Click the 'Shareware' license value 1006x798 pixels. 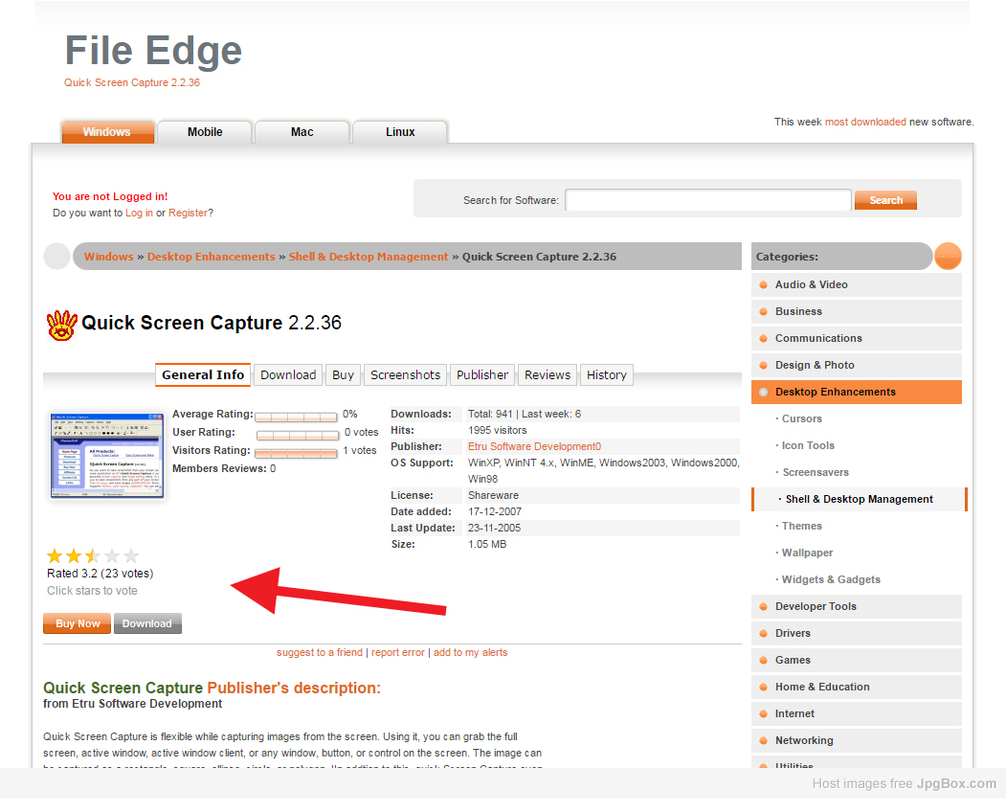tap(493, 496)
